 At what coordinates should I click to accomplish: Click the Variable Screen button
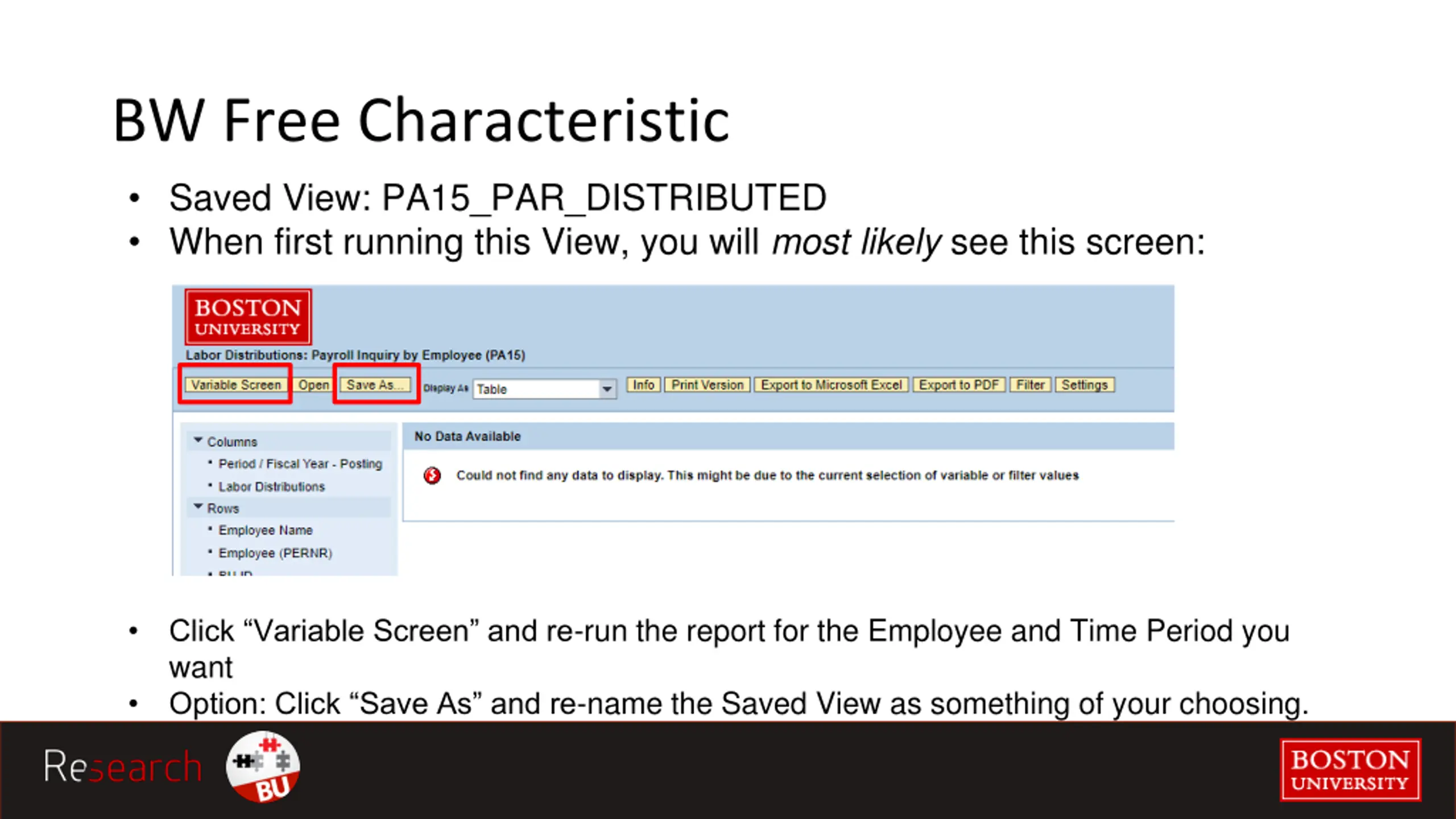[x=235, y=385]
